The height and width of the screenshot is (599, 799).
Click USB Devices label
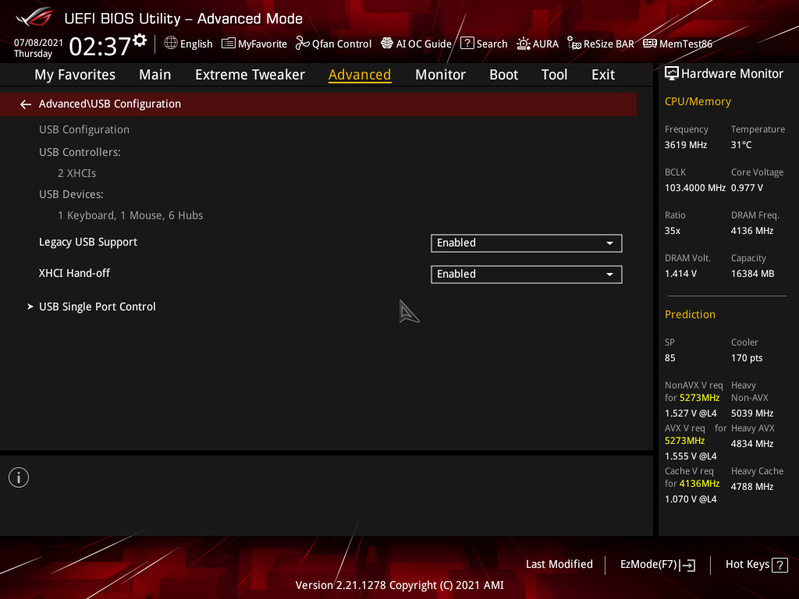(x=71, y=195)
